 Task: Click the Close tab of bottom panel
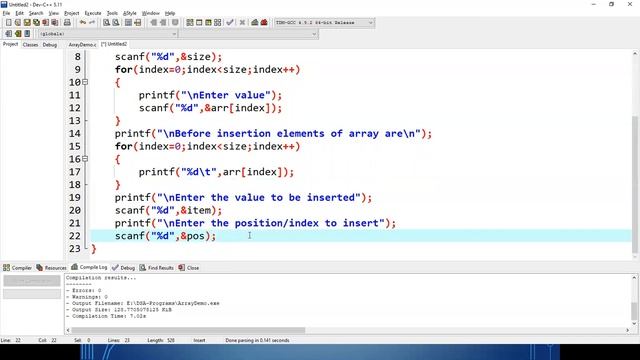tap(189, 268)
